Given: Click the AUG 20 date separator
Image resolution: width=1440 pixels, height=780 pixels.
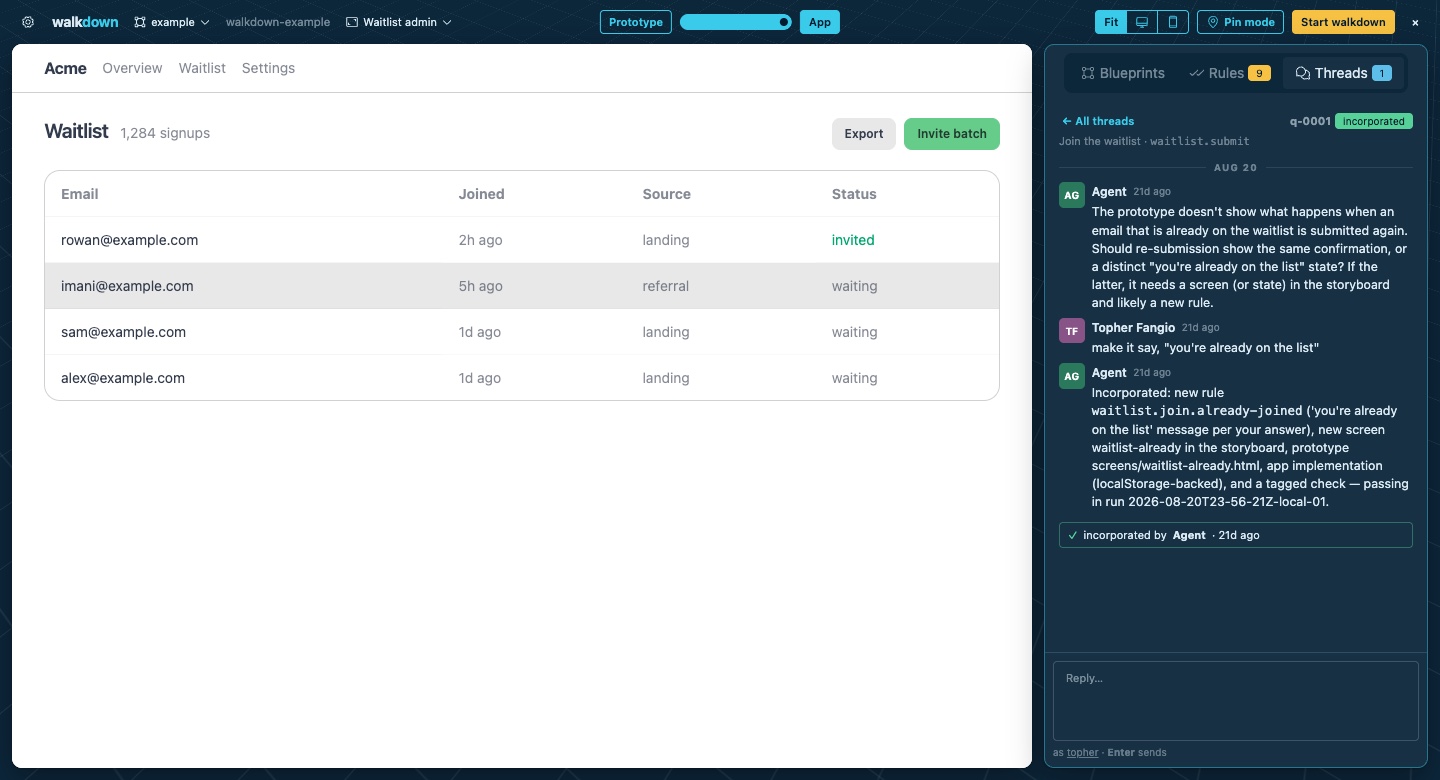Looking at the screenshot, I should coord(1236,167).
